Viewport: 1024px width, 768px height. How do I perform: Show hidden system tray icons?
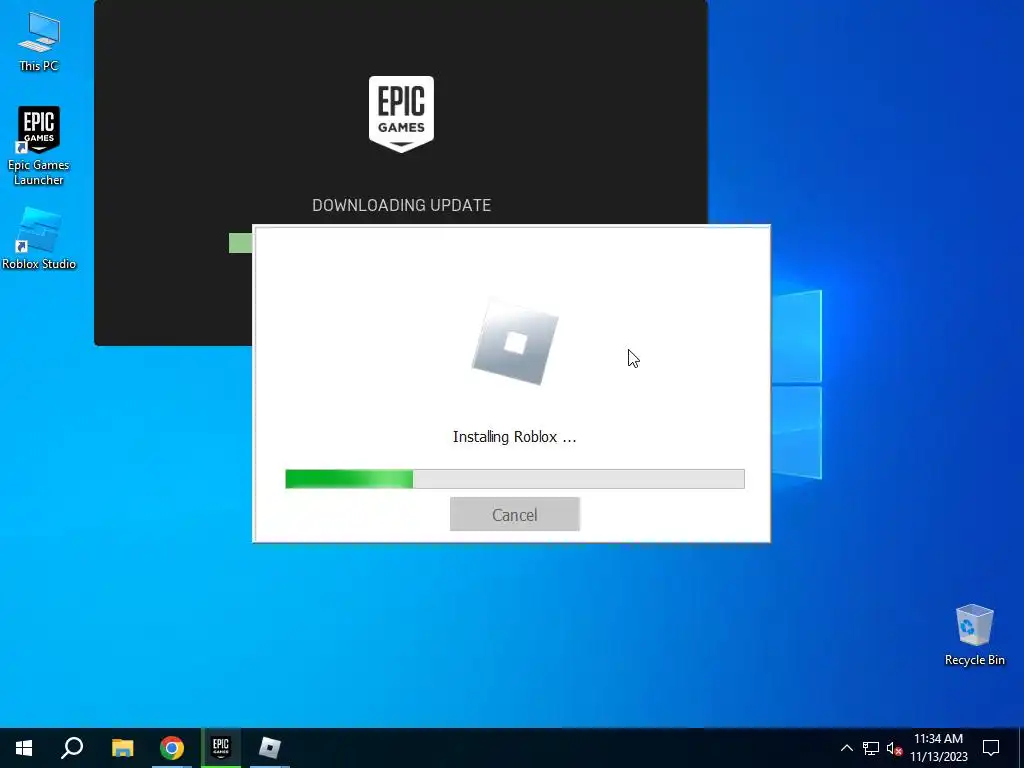pos(846,748)
